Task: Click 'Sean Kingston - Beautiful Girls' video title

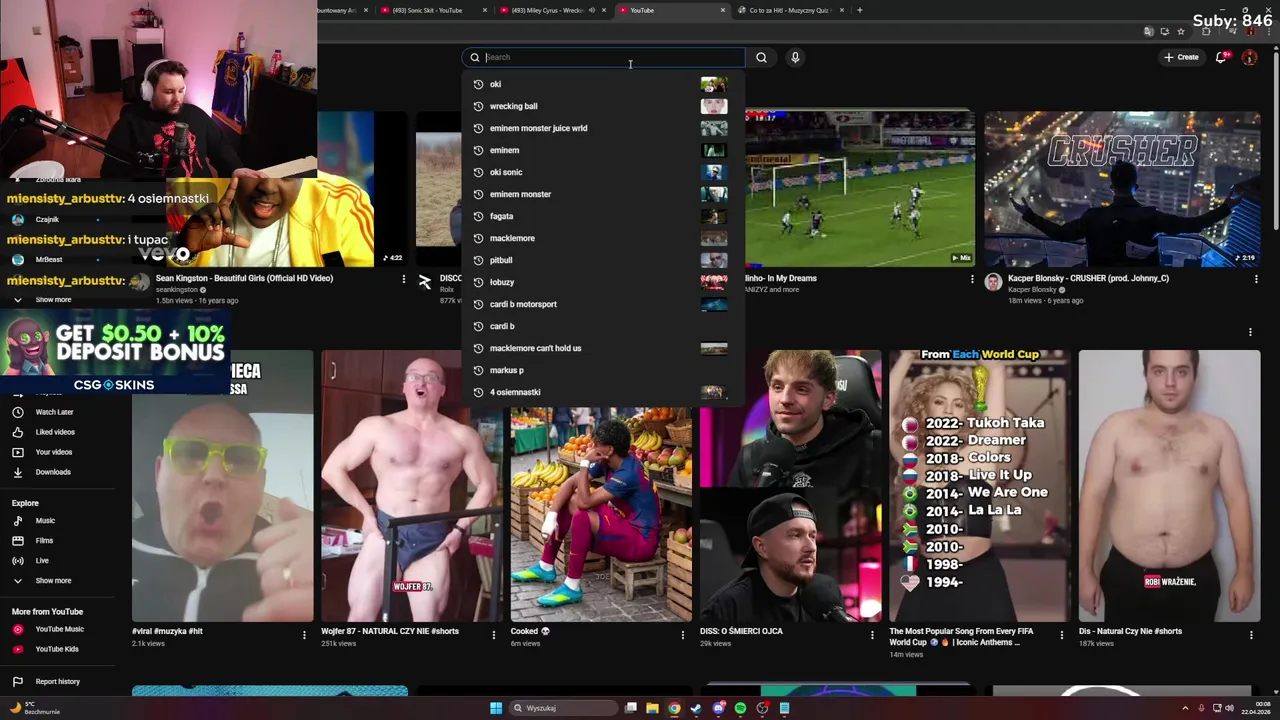Action: click(x=244, y=278)
